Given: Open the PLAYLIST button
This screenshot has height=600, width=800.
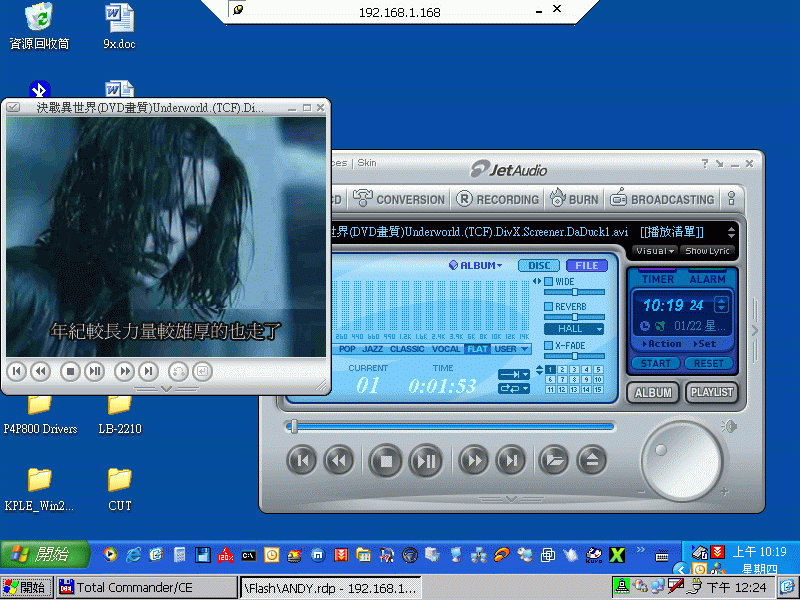Looking at the screenshot, I should pyautogui.click(x=712, y=392).
